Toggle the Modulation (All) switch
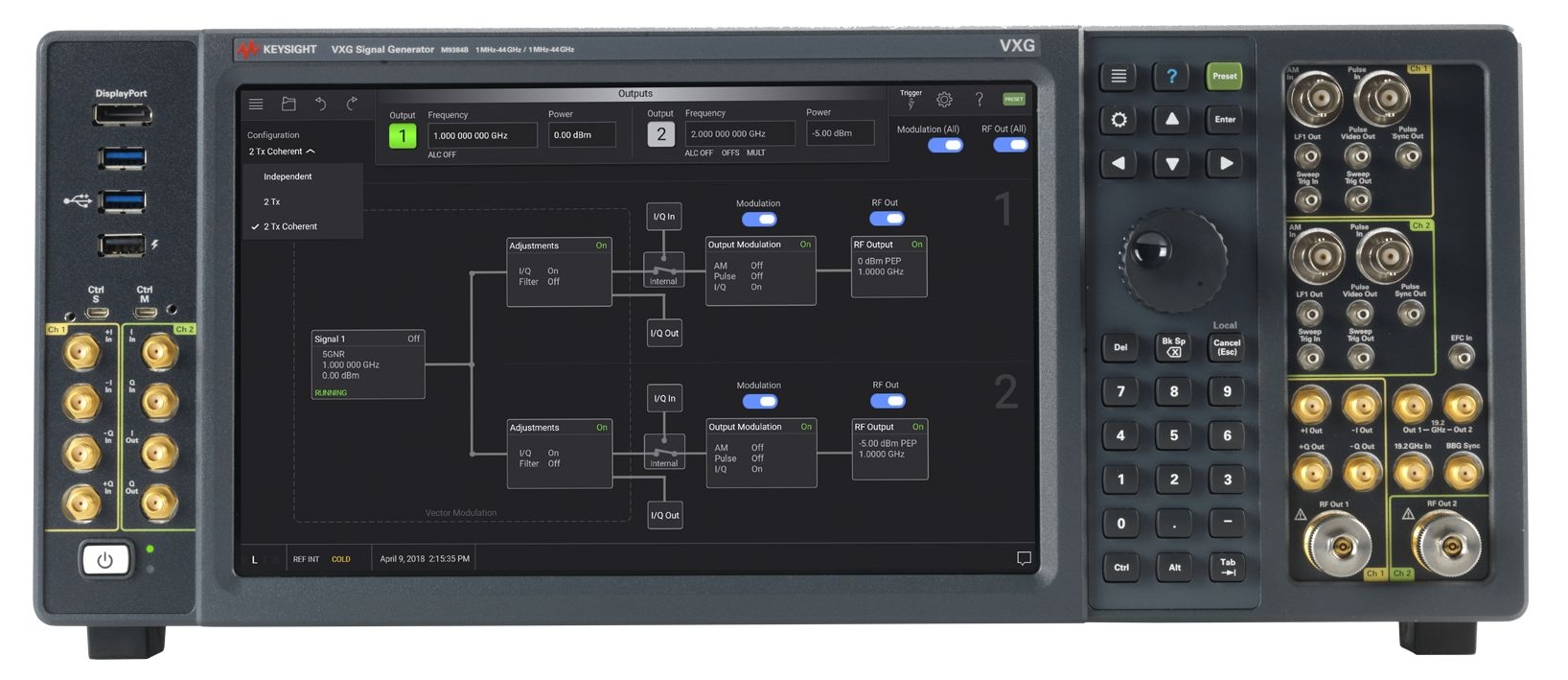The height and width of the screenshot is (680, 1568). [x=945, y=145]
